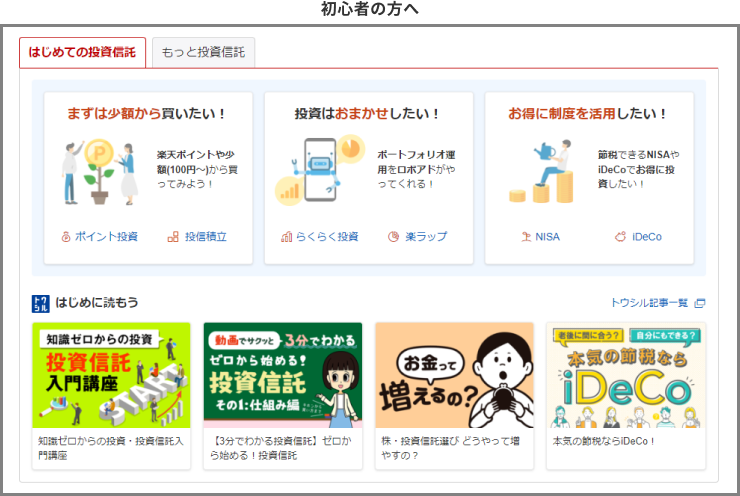Click the caption 【3分でわかる投資信託】ゼロから始める！投資信託
Image resolution: width=740 pixels, height=496 pixels.
tap(281, 448)
